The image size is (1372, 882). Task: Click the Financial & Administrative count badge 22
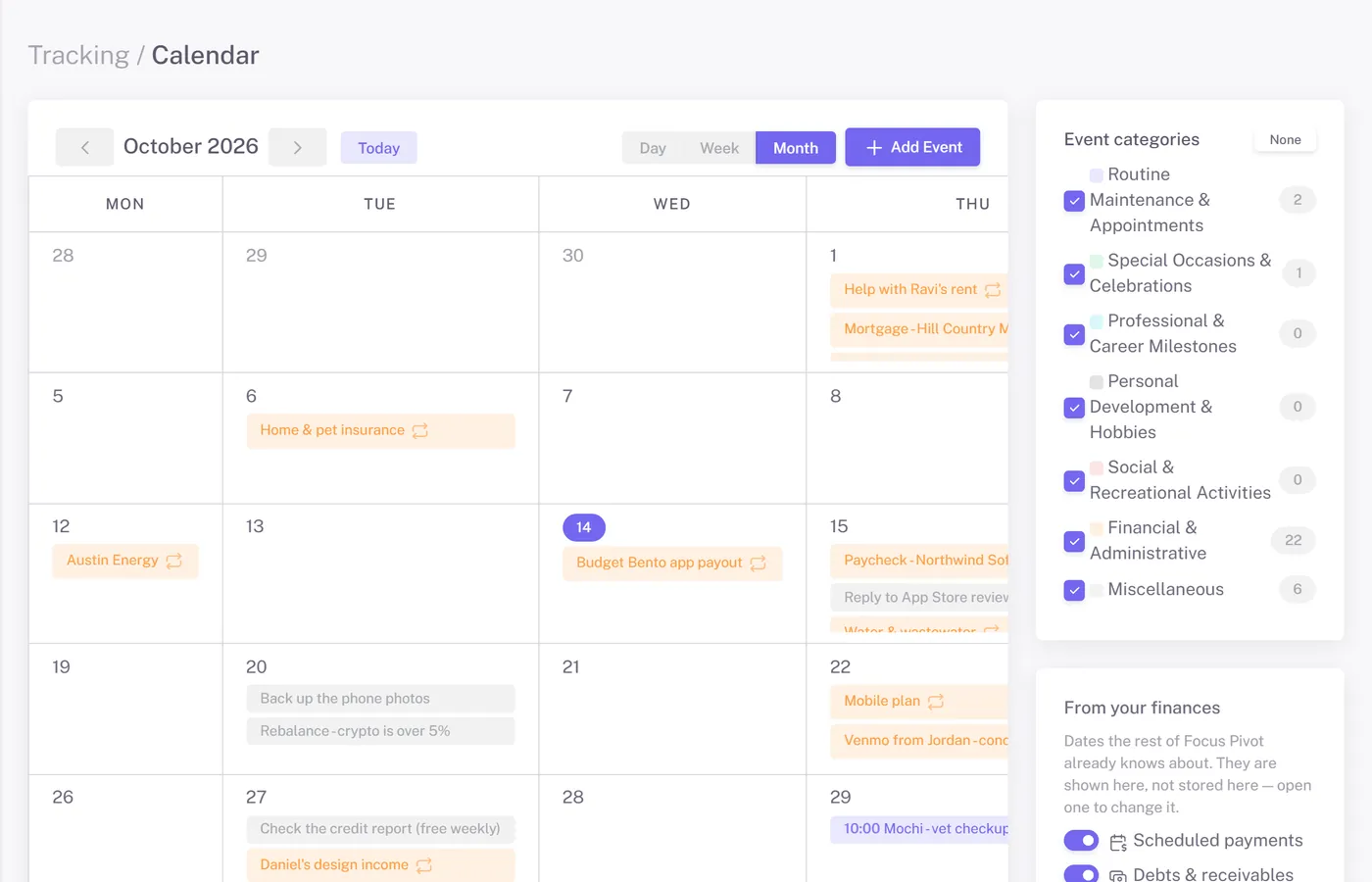tap(1294, 541)
